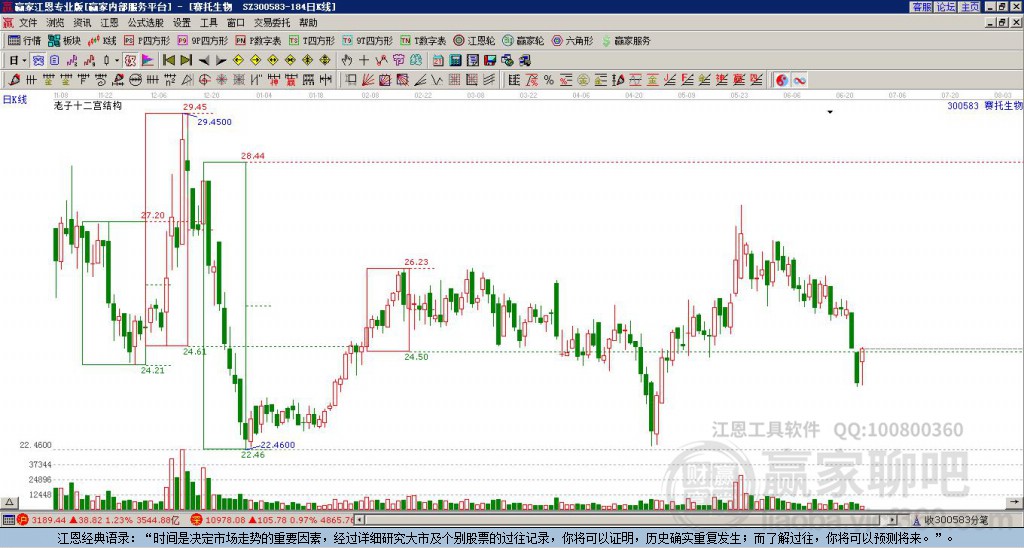Click the 客服 button in title bar
1024x548 pixels.
pos(921,7)
